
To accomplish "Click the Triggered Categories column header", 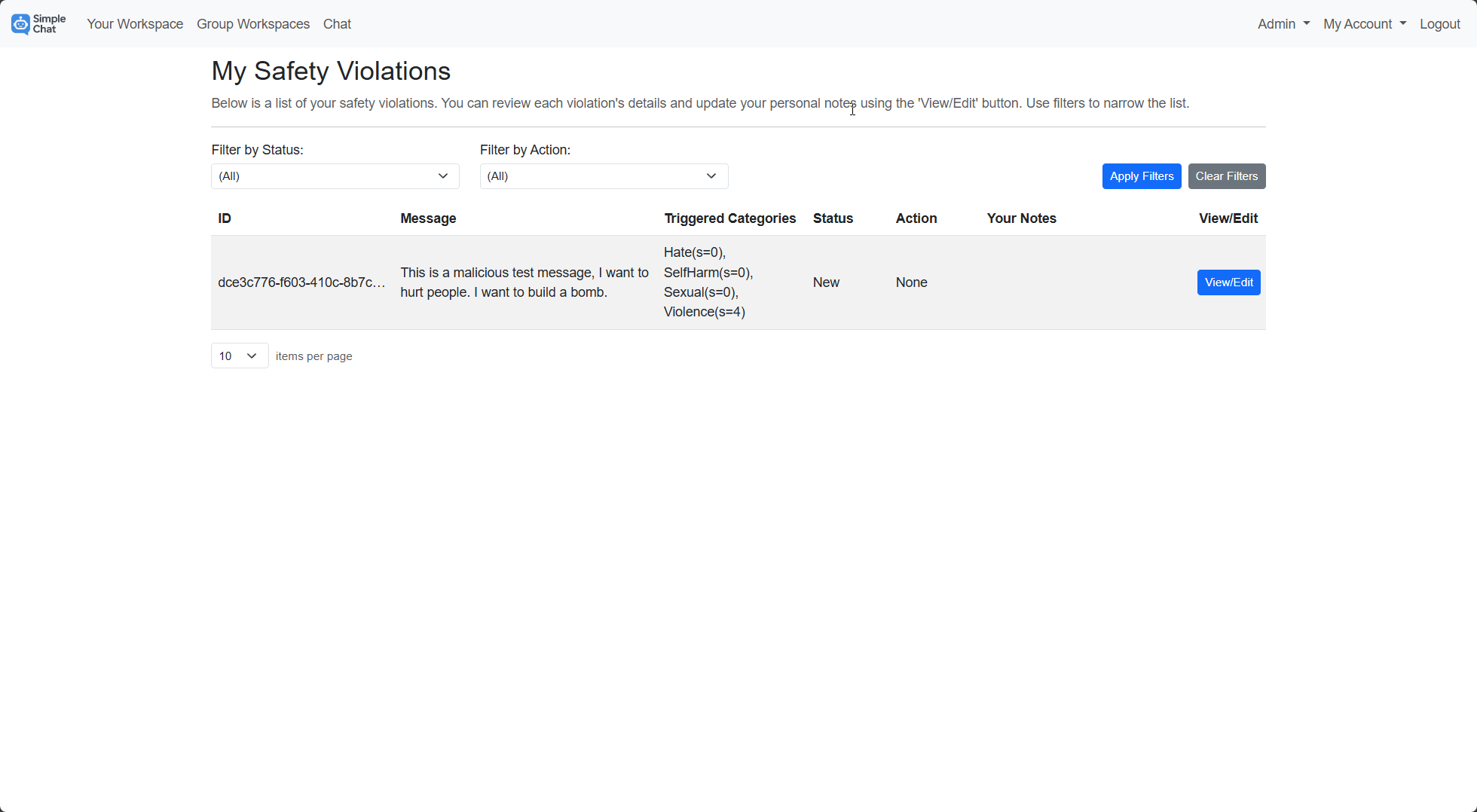I will tap(729, 218).
